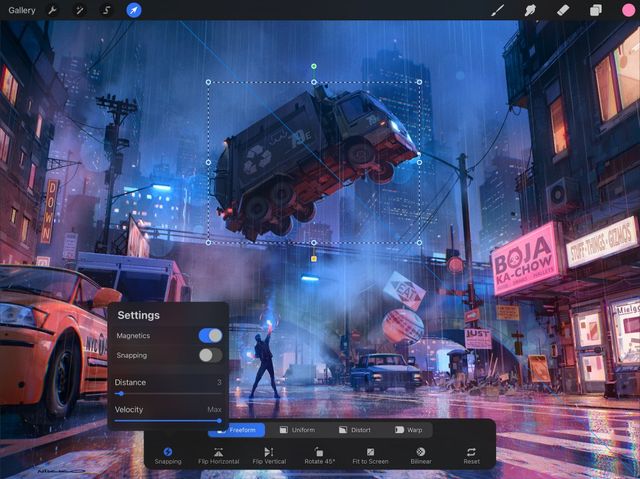Click the Distance value 3
The height and width of the screenshot is (479, 640).
[x=219, y=382]
